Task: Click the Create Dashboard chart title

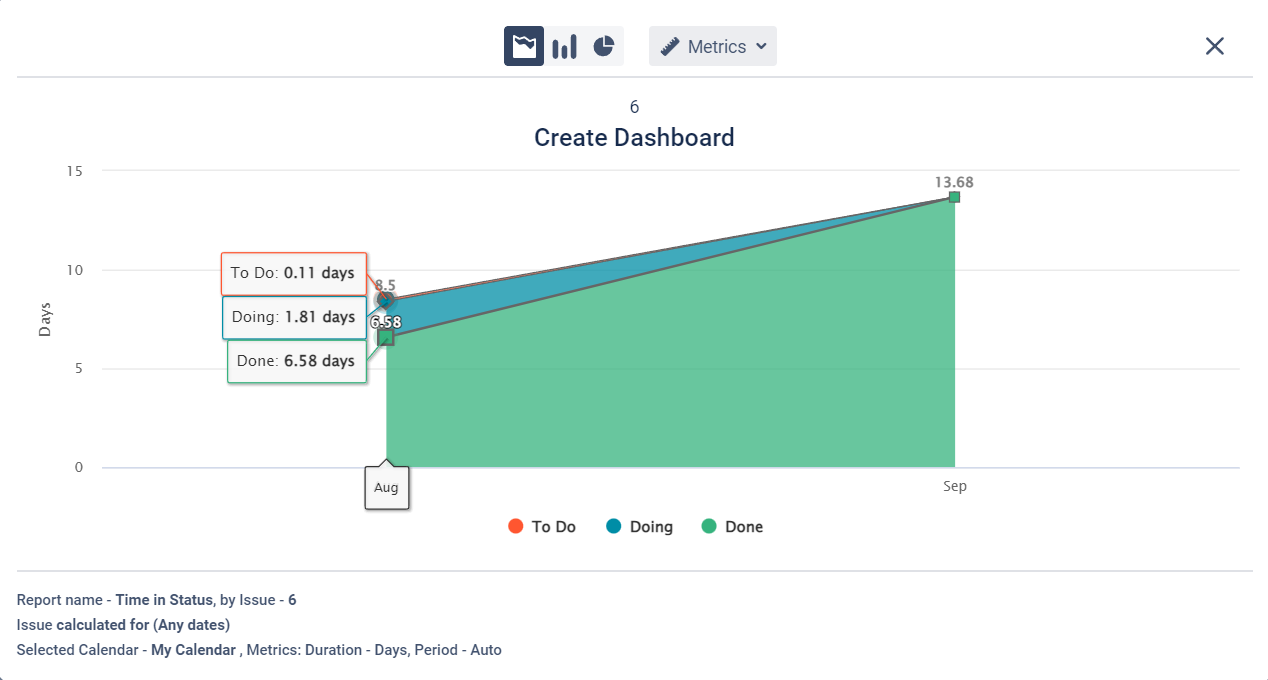Action: click(634, 138)
